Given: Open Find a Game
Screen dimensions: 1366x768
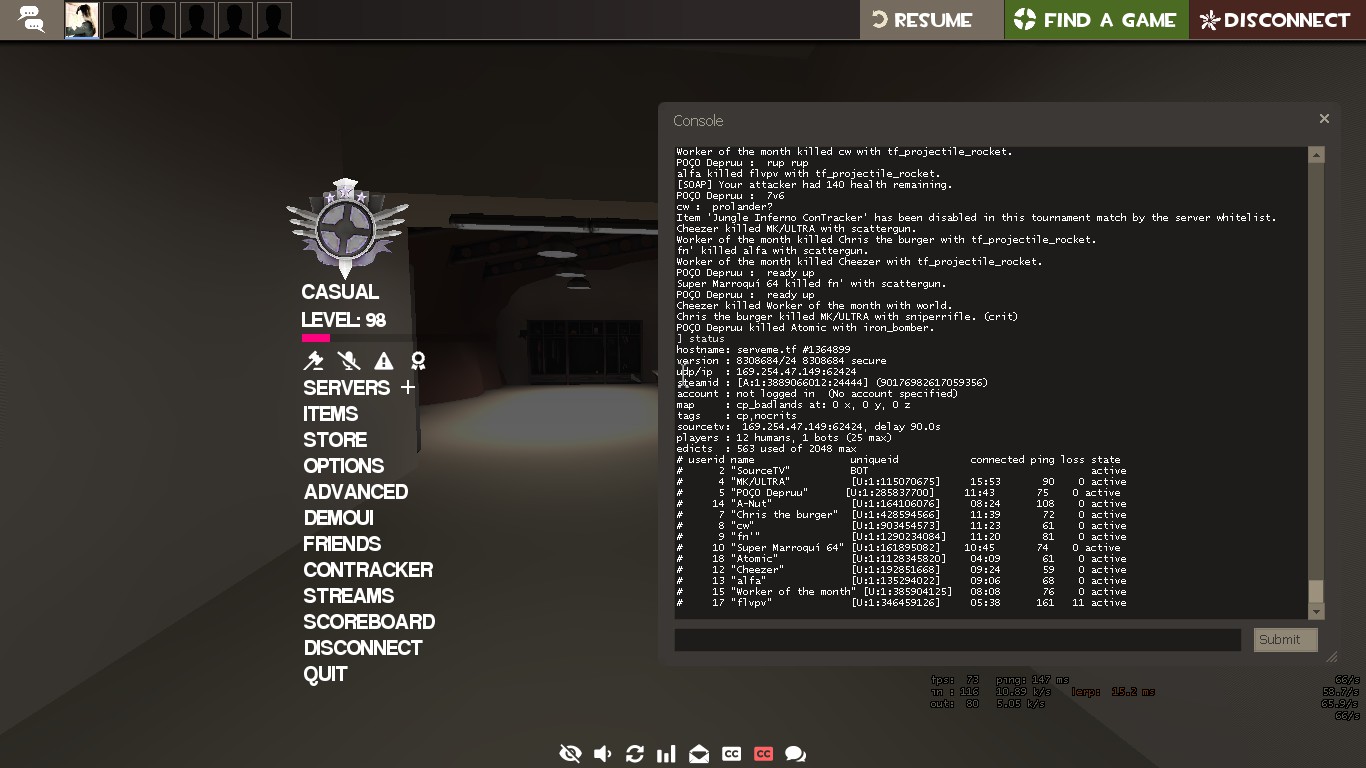Looking at the screenshot, I should 1096,20.
